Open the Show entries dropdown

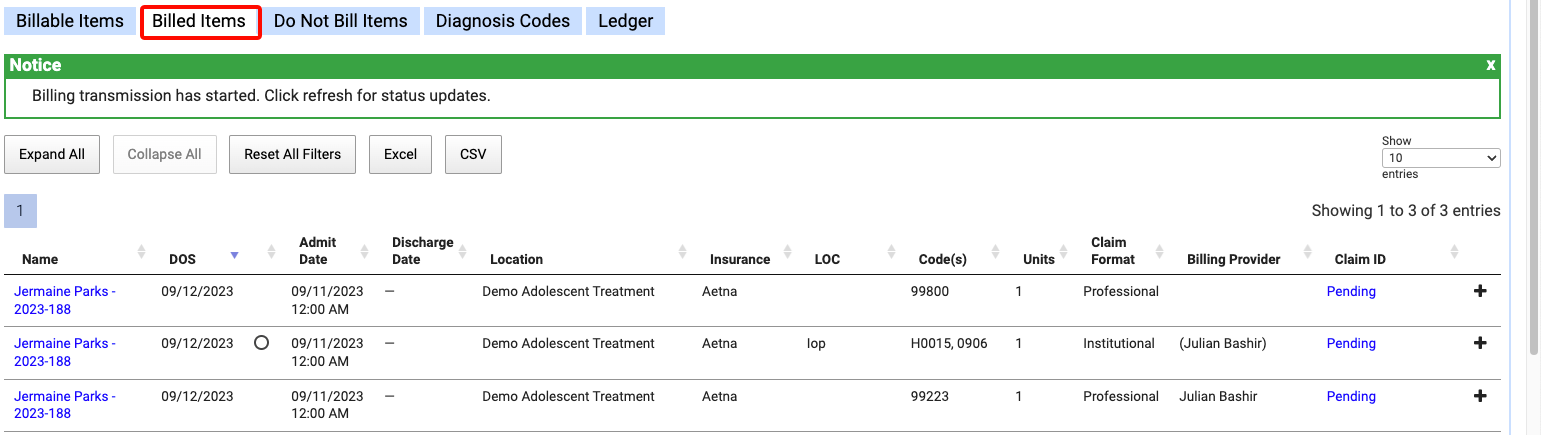point(1440,158)
